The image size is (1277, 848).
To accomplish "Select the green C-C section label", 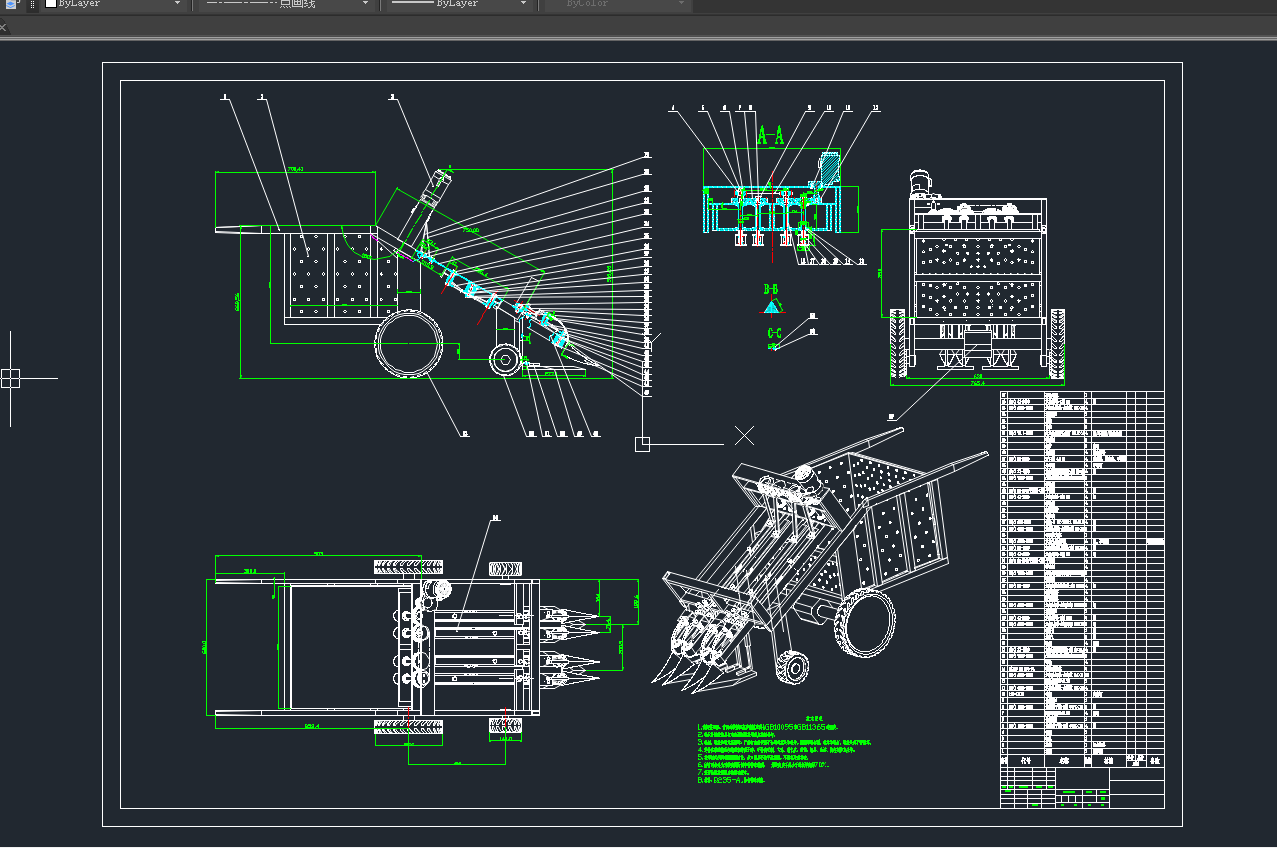I will coord(774,333).
